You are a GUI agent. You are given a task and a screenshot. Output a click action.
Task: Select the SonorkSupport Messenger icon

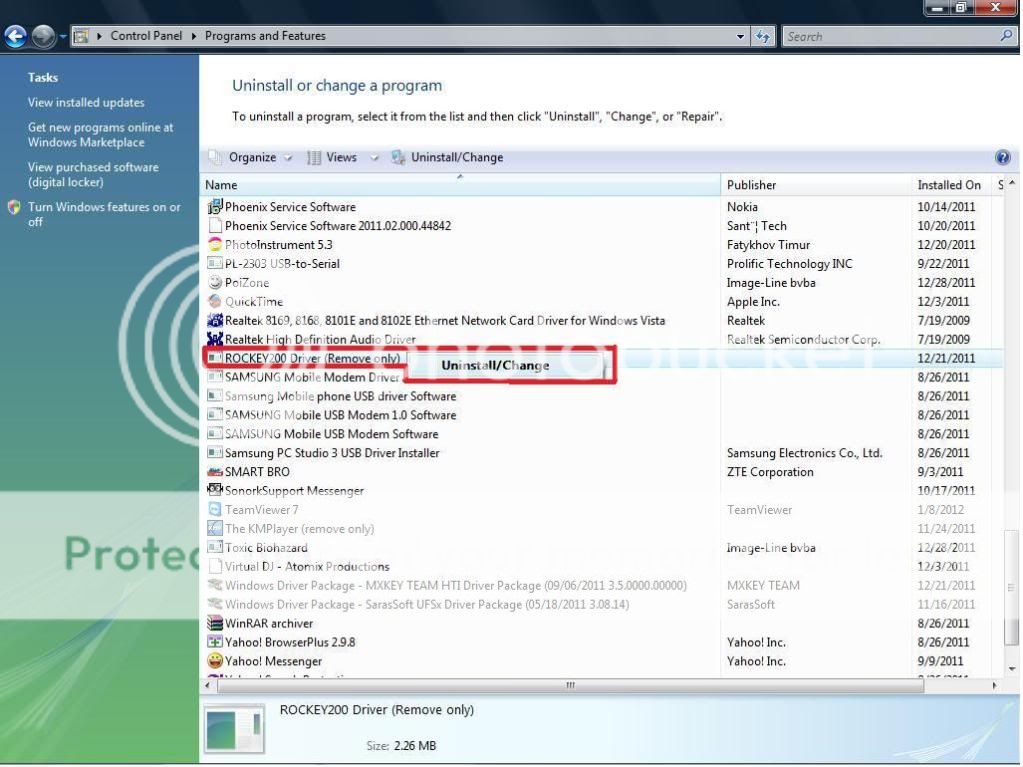point(215,490)
